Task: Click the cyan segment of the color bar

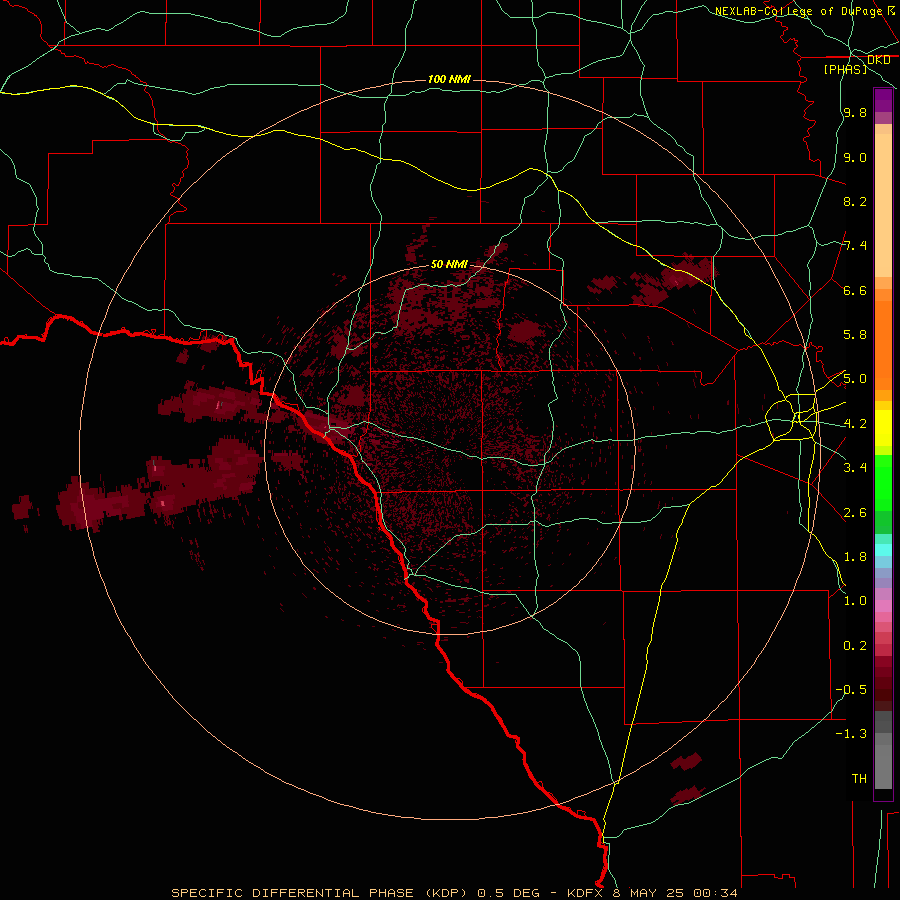Action: point(883,550)
